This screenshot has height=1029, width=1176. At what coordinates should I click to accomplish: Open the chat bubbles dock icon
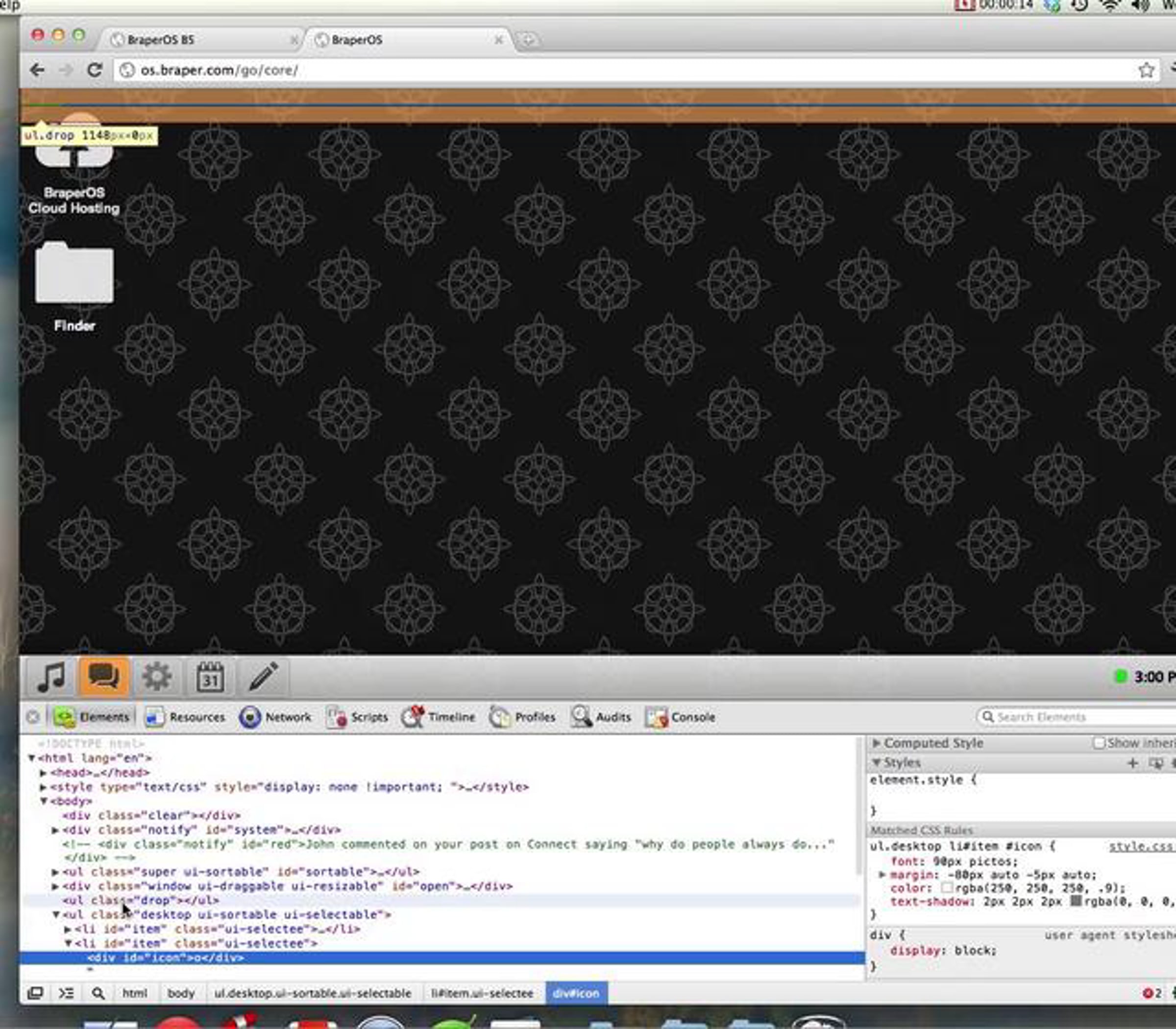104,676
